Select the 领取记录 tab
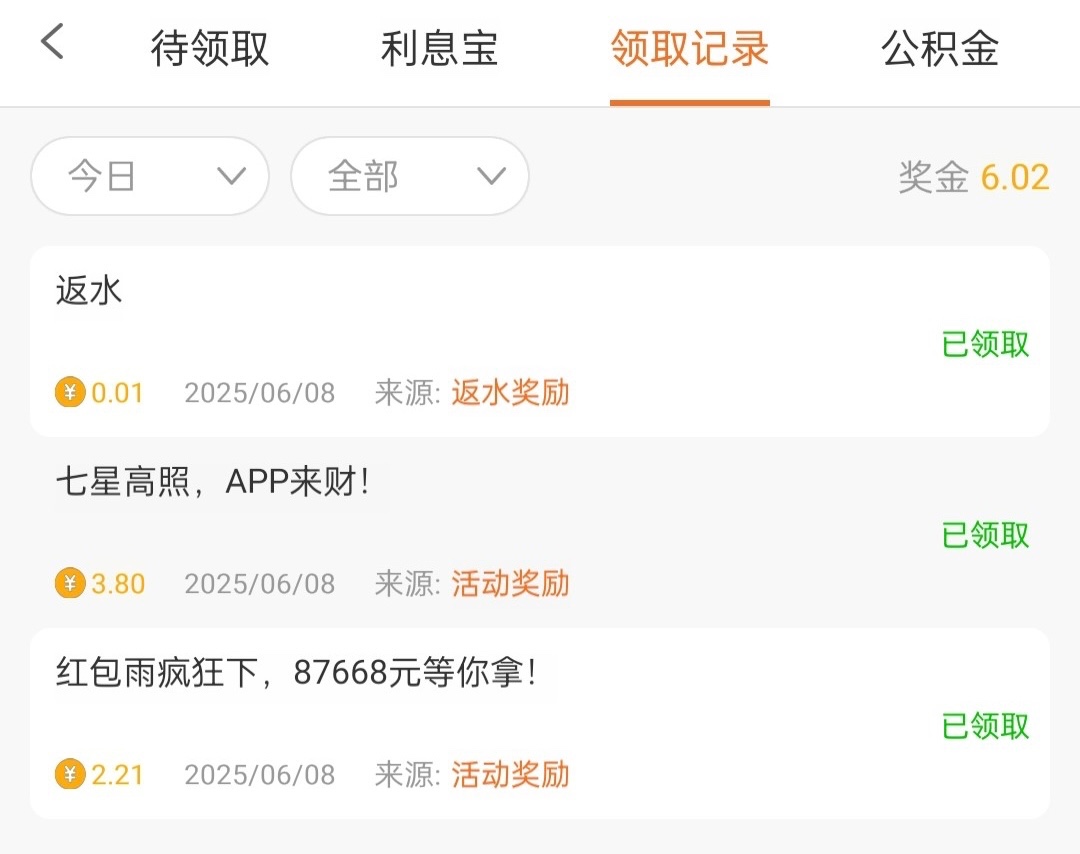 (689, 49)
